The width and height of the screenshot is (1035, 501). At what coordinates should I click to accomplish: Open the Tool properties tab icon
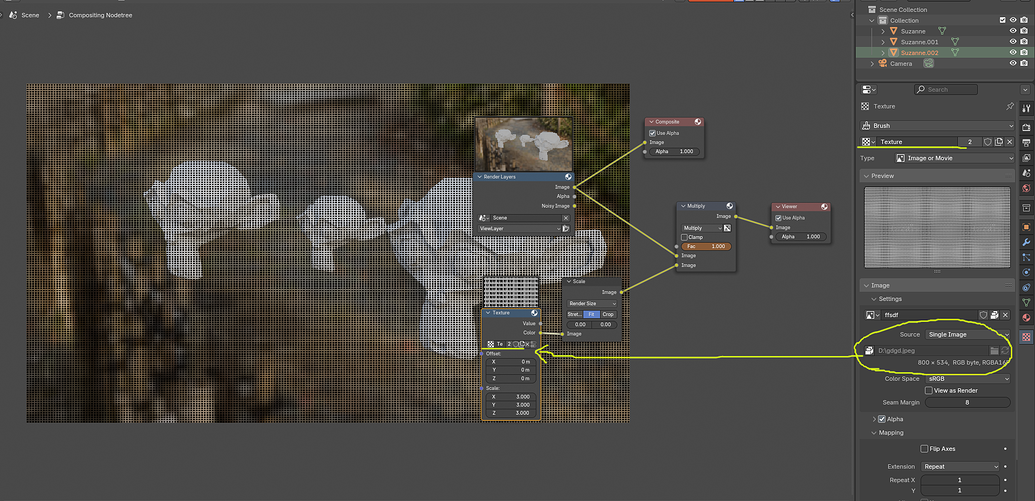pos(1026,108)
